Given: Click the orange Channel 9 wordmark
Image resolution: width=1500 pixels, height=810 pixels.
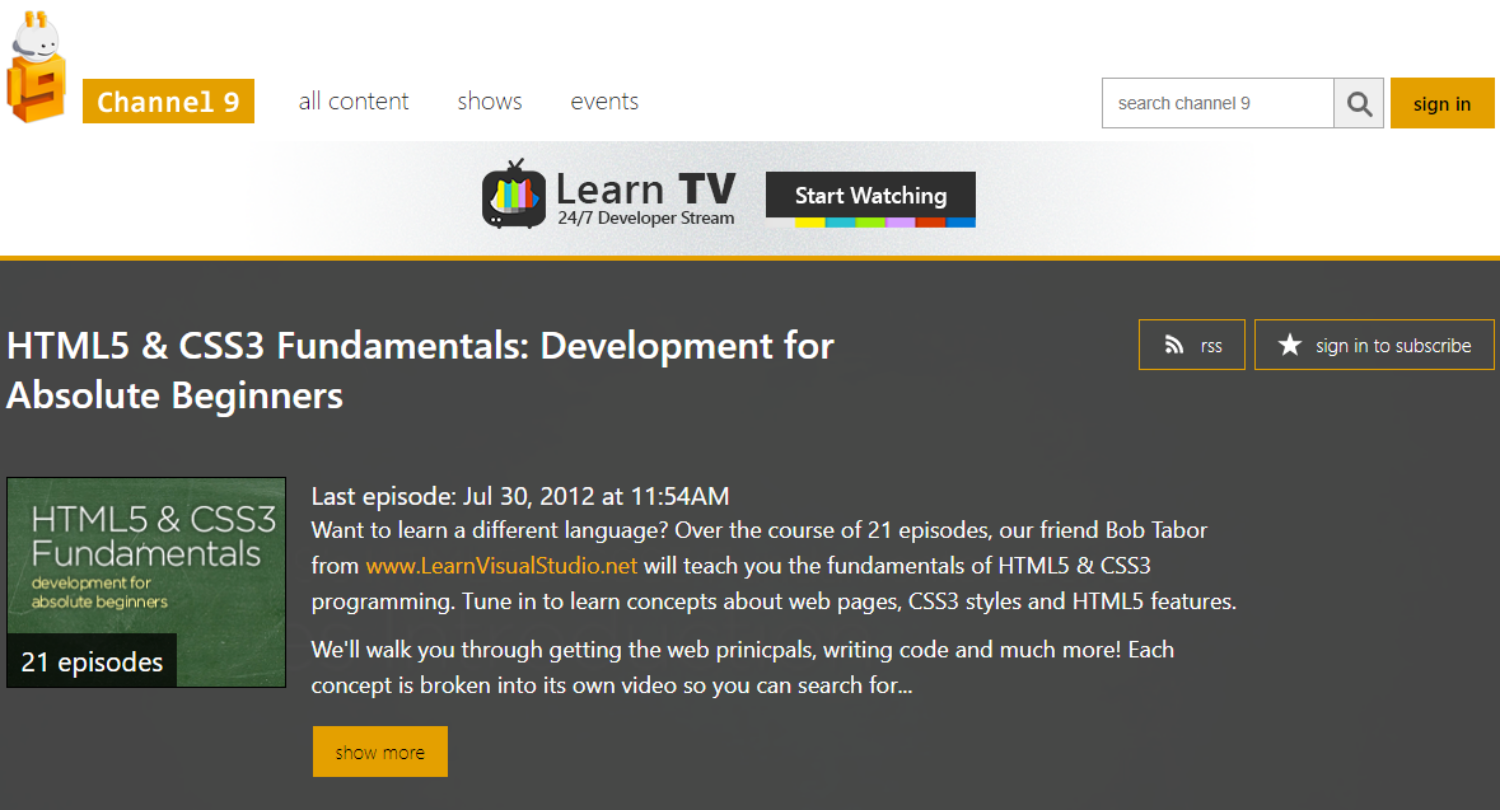Looking at the screenshot, I should (x=168, y=102).
